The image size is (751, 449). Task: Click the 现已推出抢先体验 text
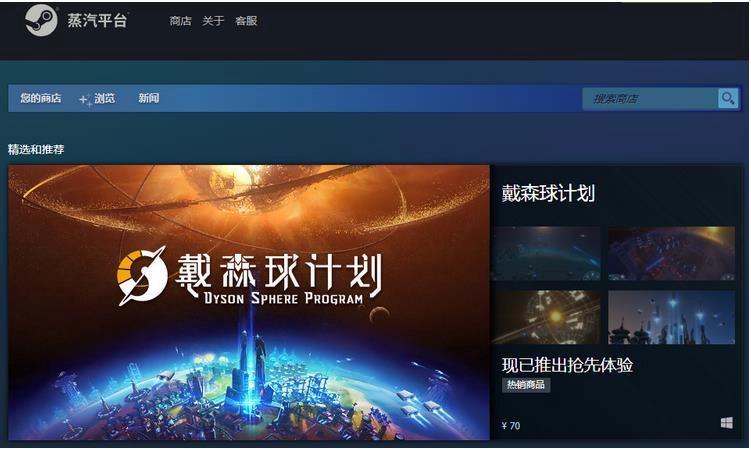[567, 365]
